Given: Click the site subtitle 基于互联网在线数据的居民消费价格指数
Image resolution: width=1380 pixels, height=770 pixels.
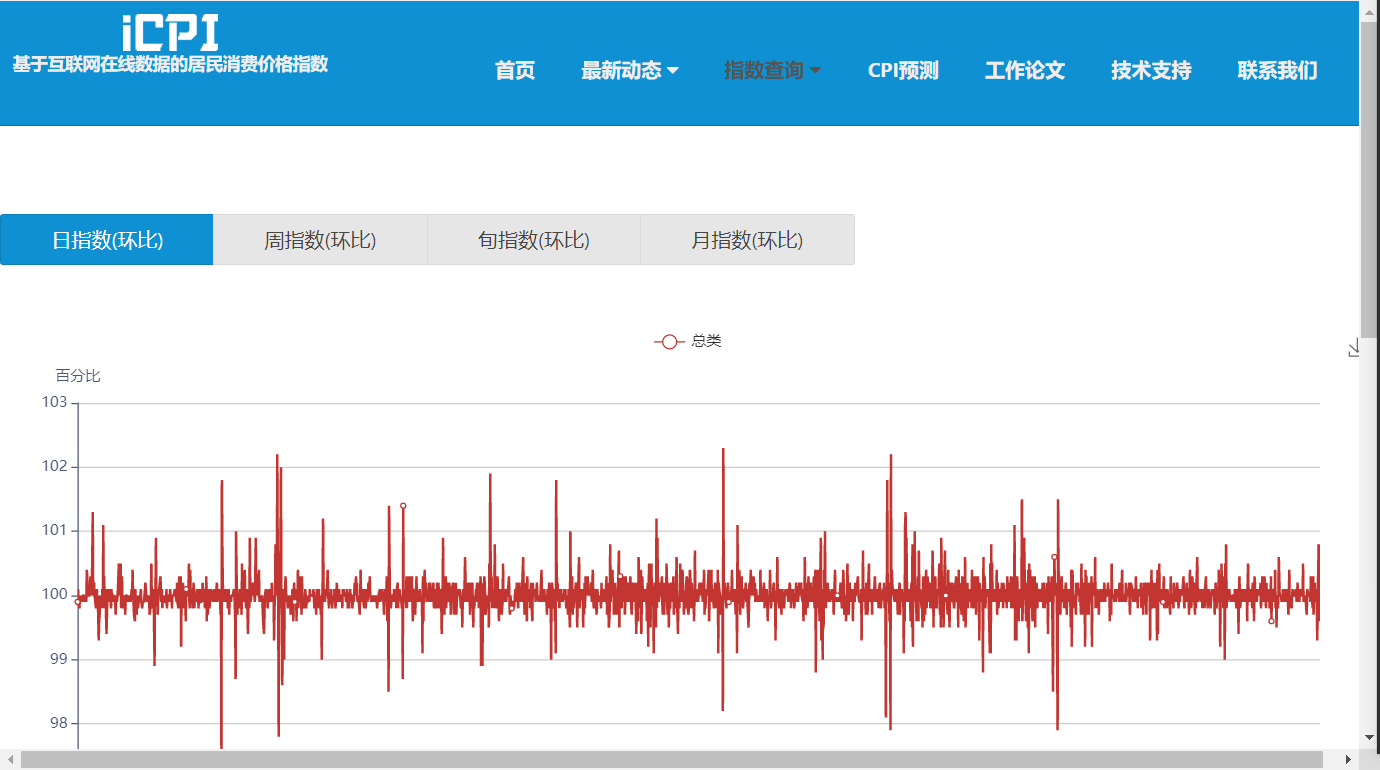Looking at the screenshot, I should coord(170,64).
